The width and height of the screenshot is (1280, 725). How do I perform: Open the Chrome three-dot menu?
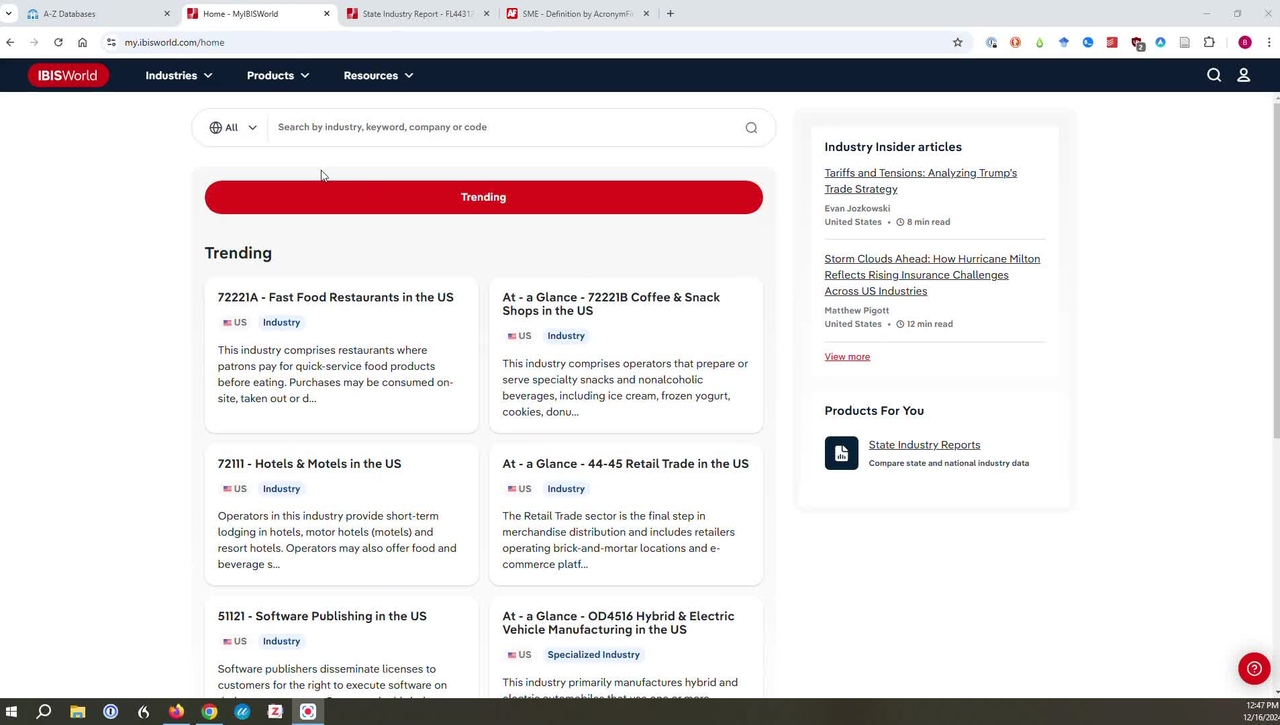[x=1269, y=42]
